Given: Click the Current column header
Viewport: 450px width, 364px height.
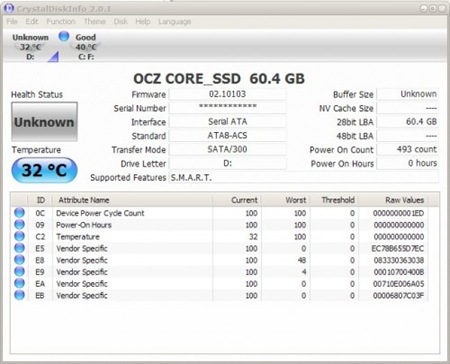Looking at the screenshot, I should click(x=236, y=200).
